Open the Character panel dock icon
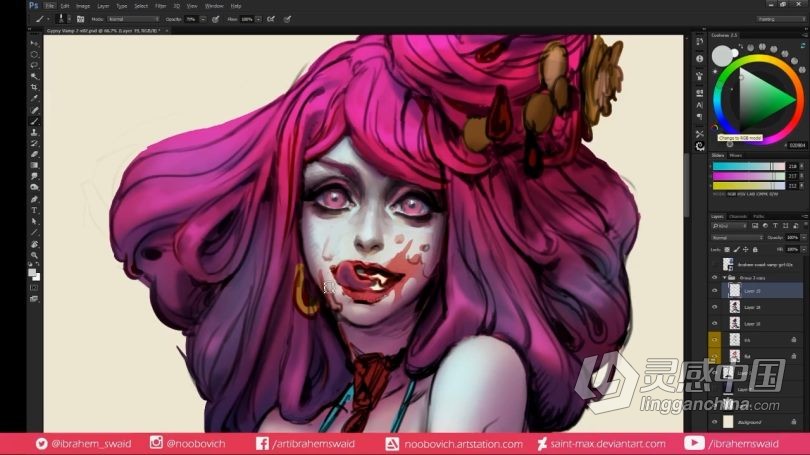 pos(699,105)
